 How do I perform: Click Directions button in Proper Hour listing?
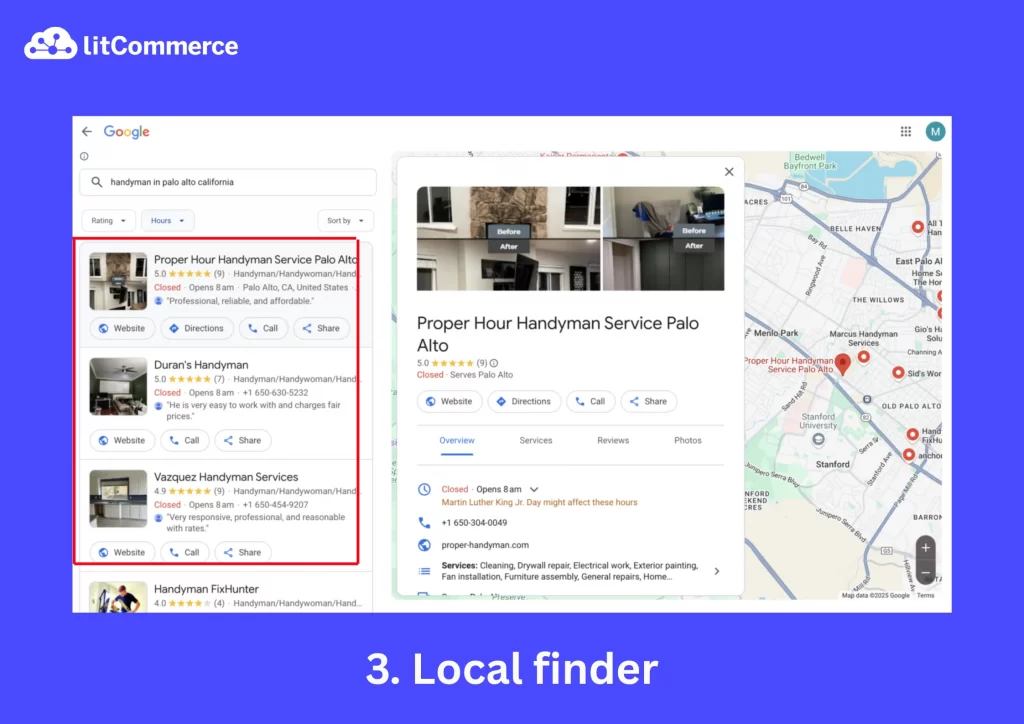coord(197,328)
